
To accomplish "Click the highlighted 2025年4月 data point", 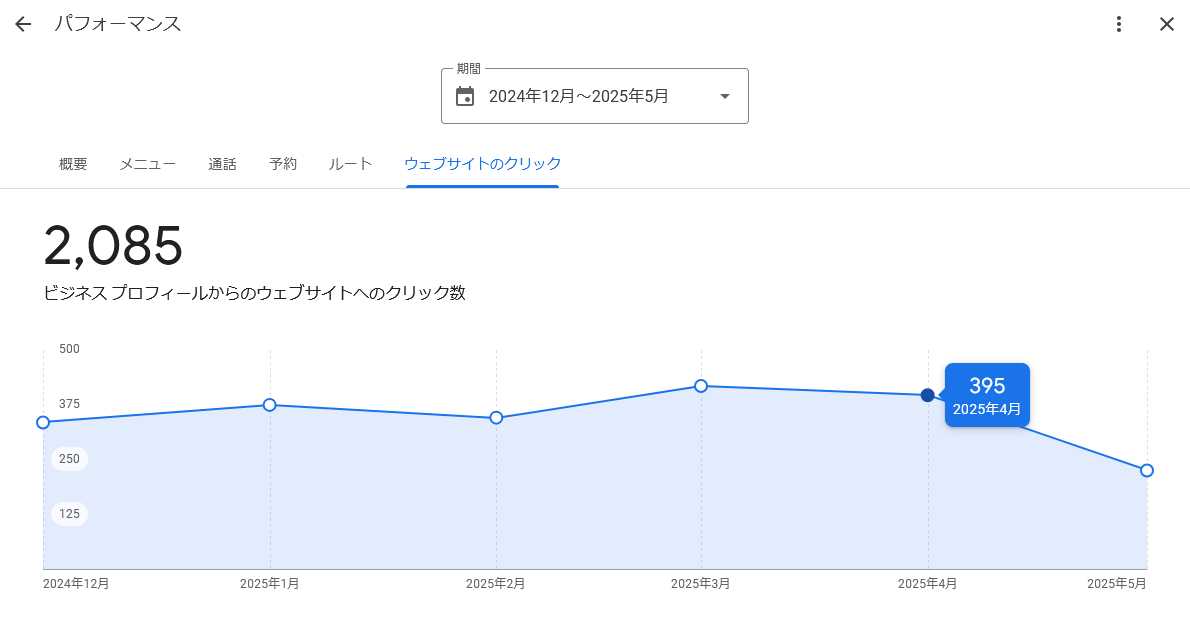I will point(928,395).
